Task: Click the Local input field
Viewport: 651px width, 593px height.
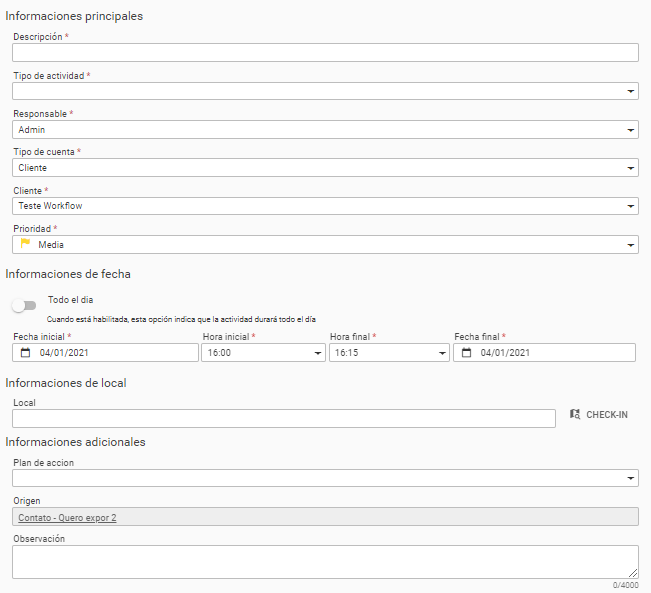Action: pyautogui.click(x=284, y=418)
